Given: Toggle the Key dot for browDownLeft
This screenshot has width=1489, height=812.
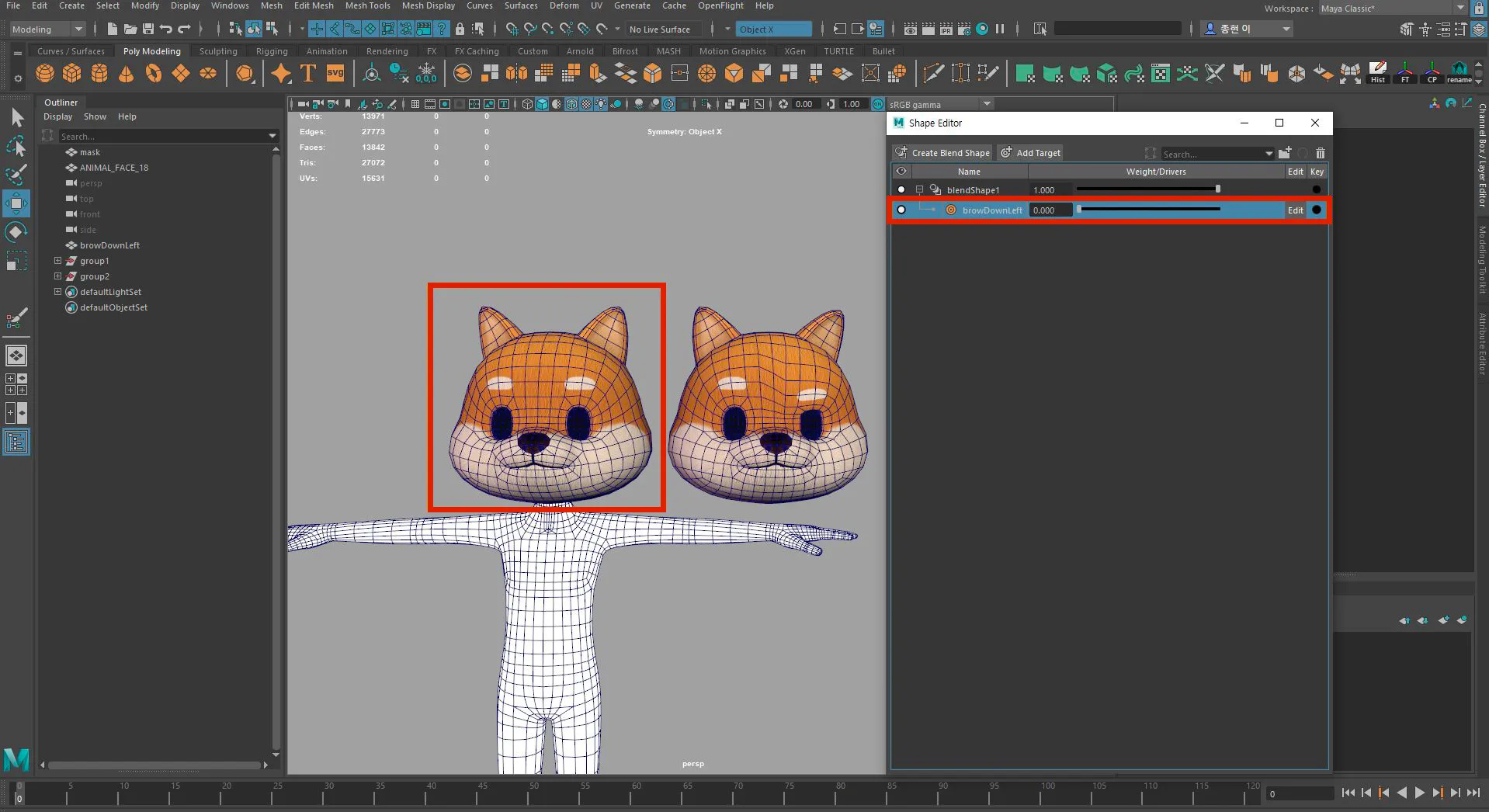Looking at the screenshot, I should tap(1317, 210).
